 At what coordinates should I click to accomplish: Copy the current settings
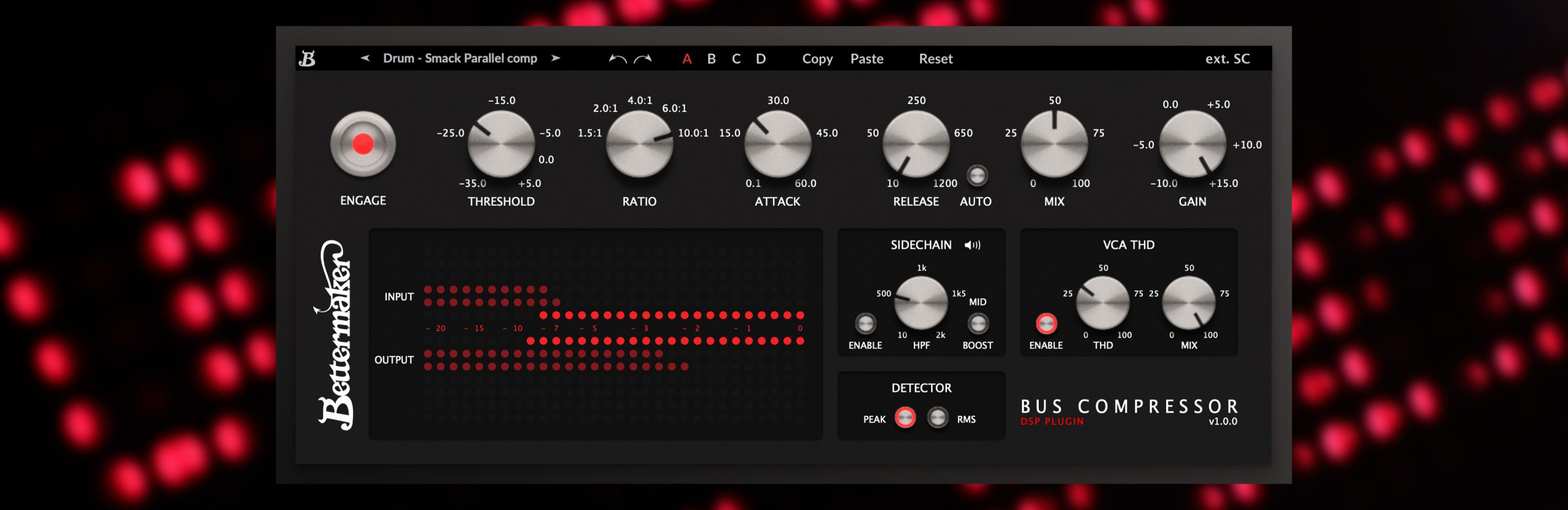click(818, 59)
